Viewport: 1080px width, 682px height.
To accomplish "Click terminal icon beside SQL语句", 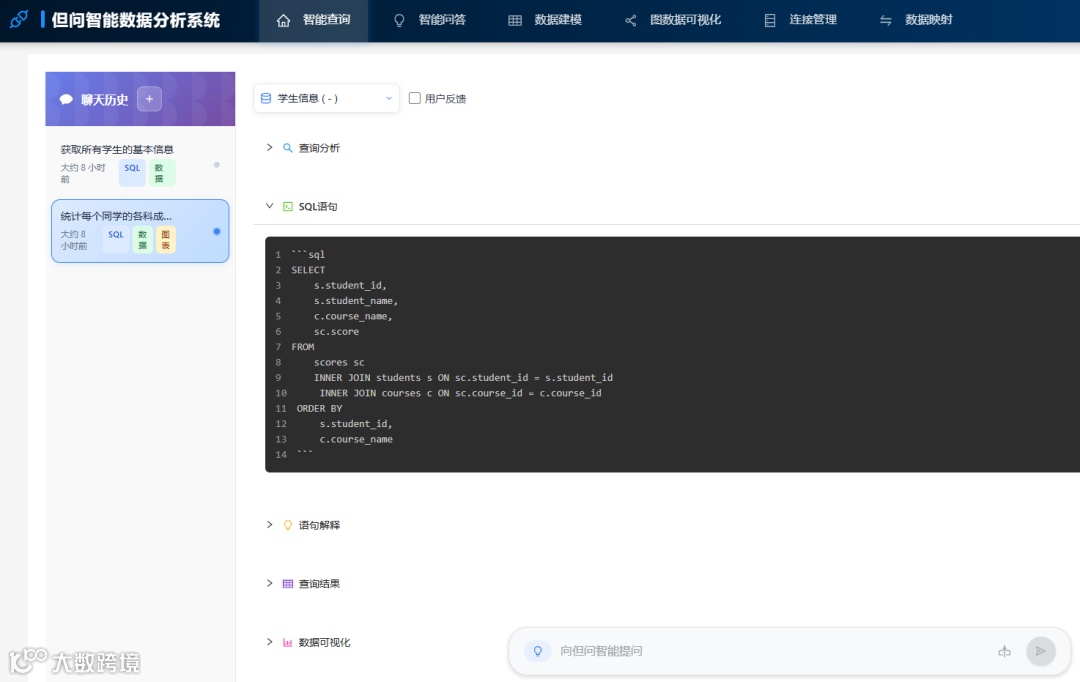I will 288,206.
